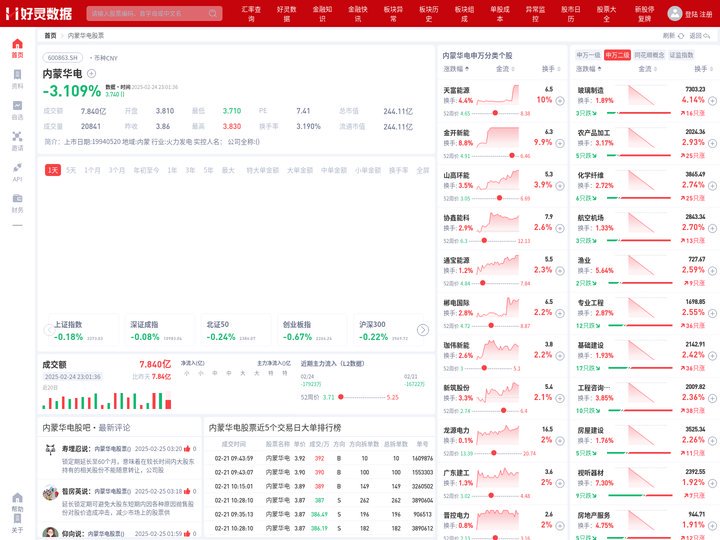Open the 关于 about icon in sidebar
Viewport: 720px width, 540px height.
tap(17, 518)
